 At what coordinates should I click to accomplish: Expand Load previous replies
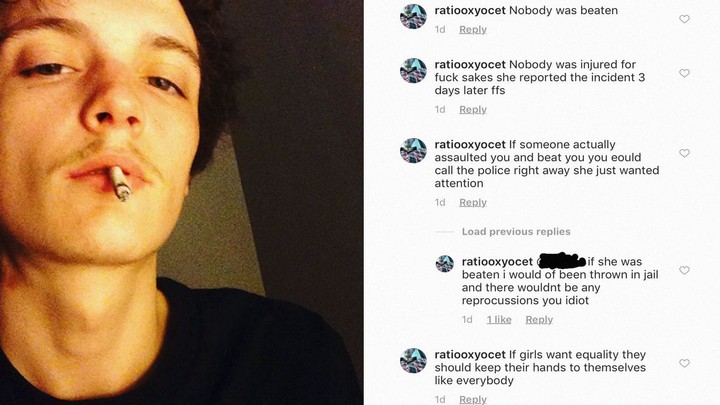(516, 231)
